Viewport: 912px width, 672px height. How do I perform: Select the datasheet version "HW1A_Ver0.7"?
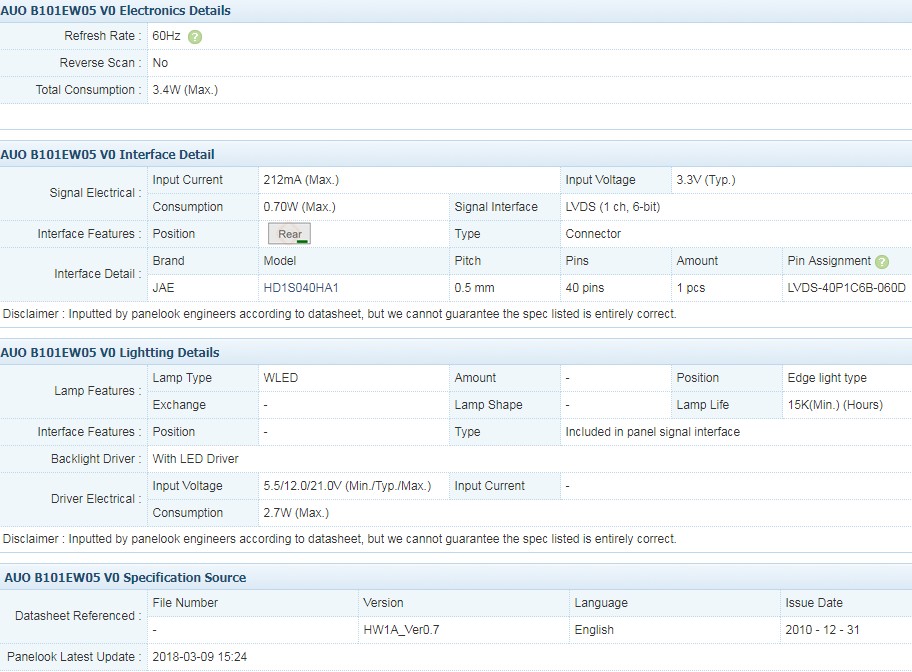click(x=401, y=630)
